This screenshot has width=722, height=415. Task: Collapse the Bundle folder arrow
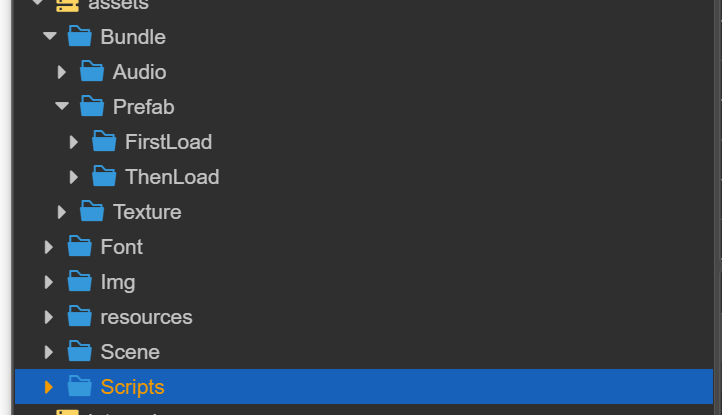click(x=50, y=37)
